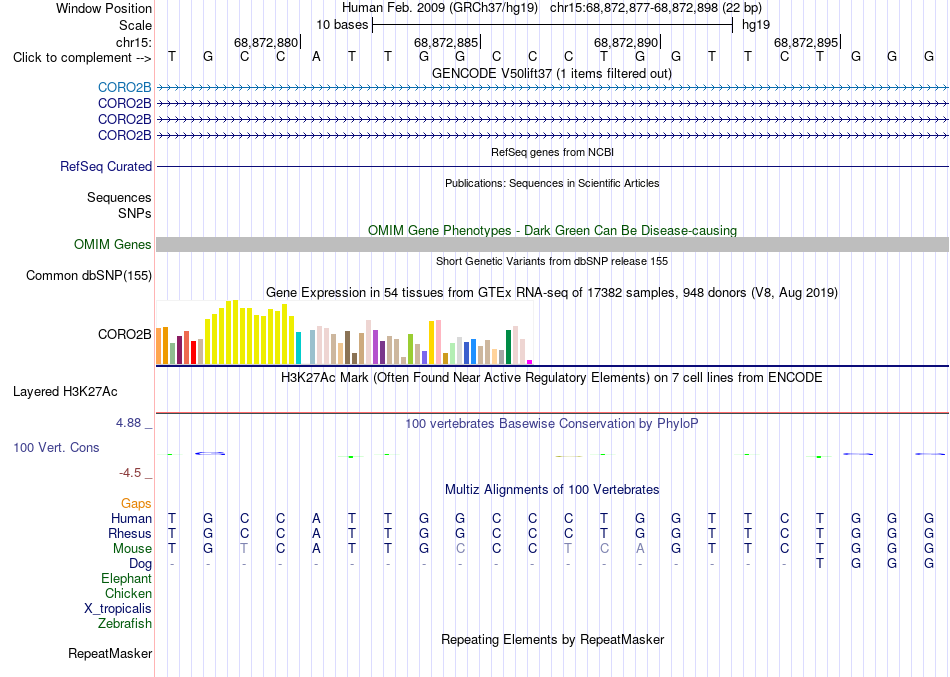Select the Layered H3K27Ac track label
This screenshot has height=677, width=950.
(65, 392)
